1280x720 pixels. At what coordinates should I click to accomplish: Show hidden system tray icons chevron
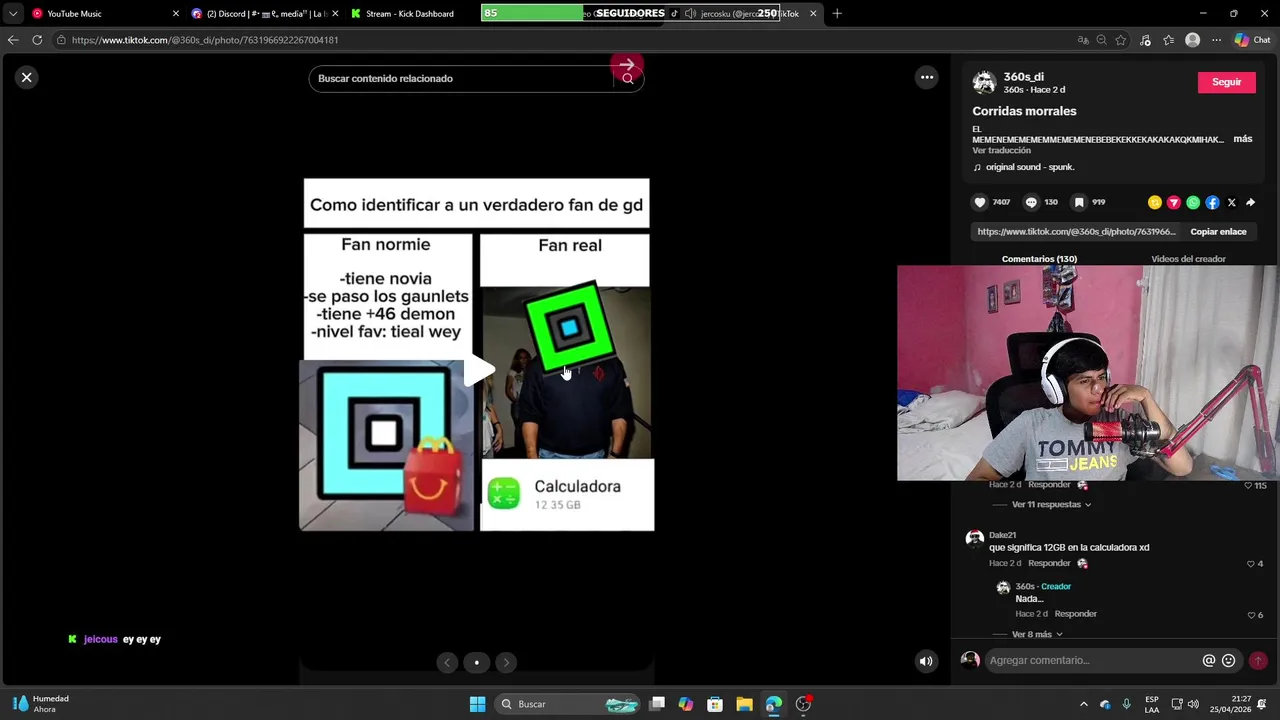point(1083,704)
